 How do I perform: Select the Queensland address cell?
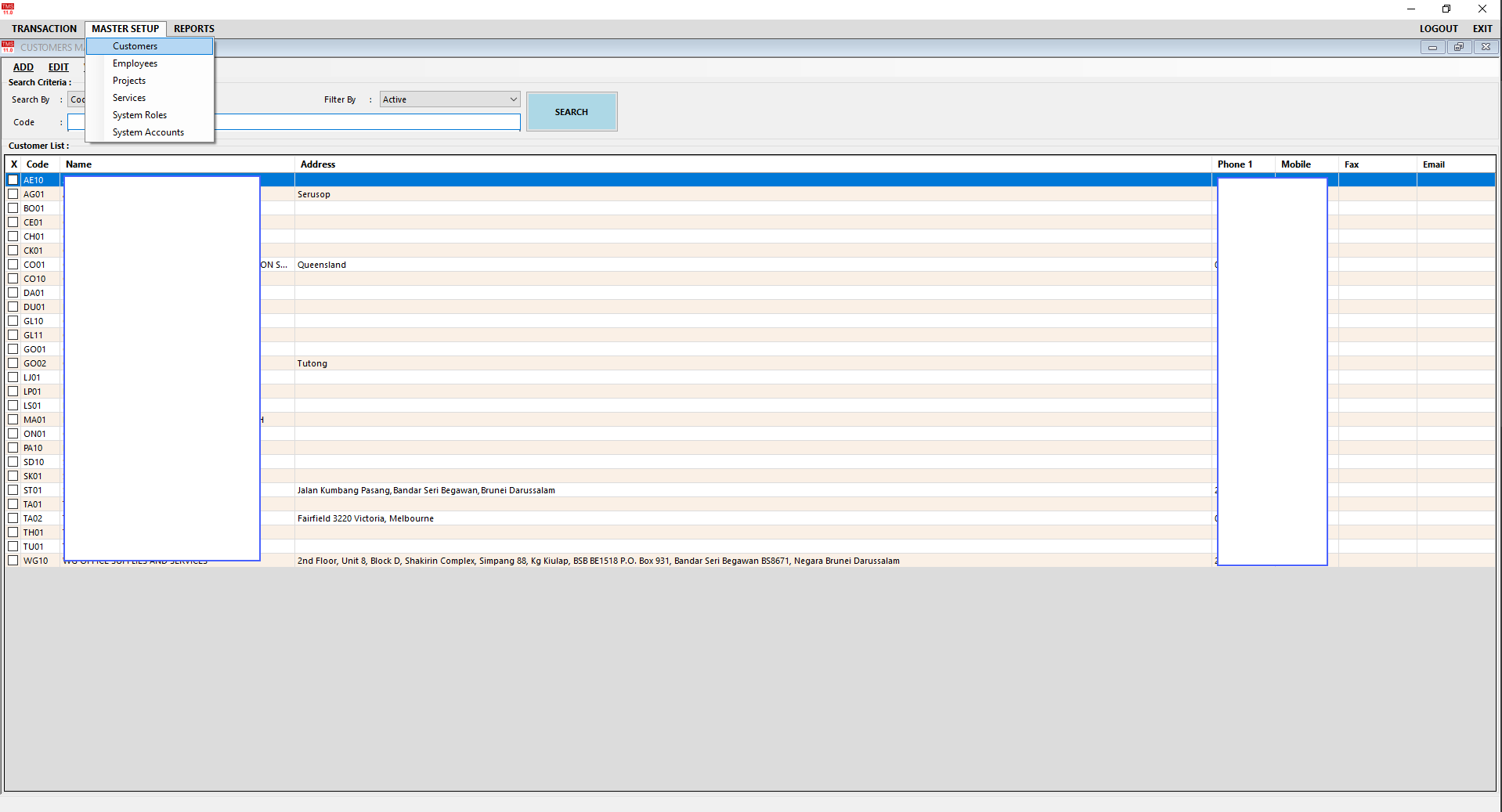(753, 265)
